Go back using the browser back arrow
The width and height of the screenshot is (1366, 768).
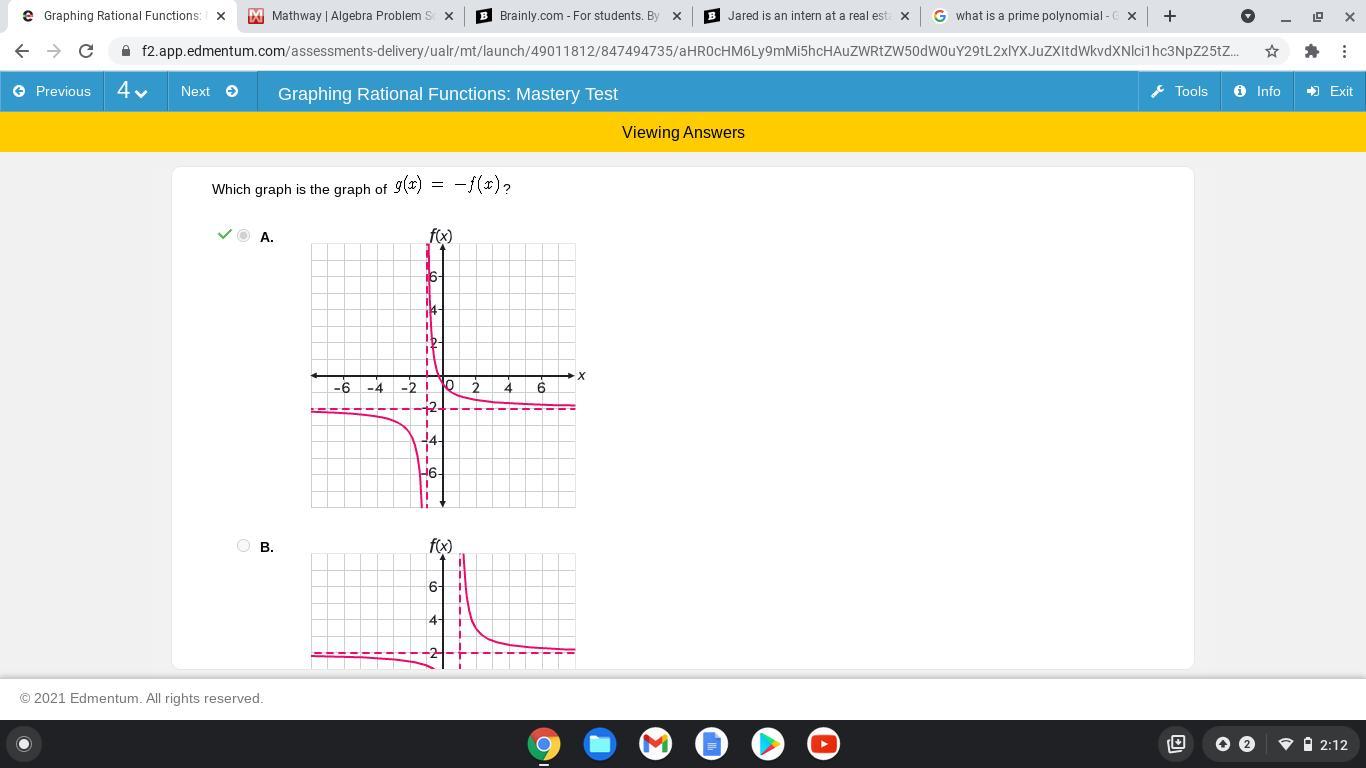click(22, 51)
